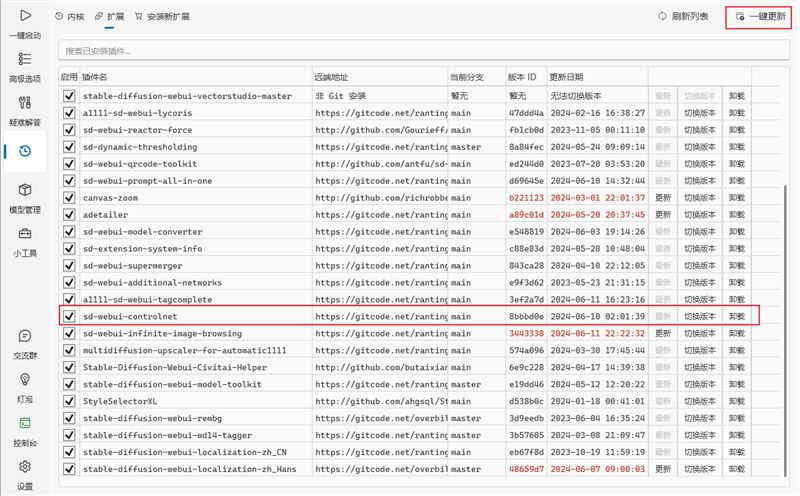
Task: Toggle sd-webui-supermerger checkbox
Action: pyautogui.click(x=69, y=265)
